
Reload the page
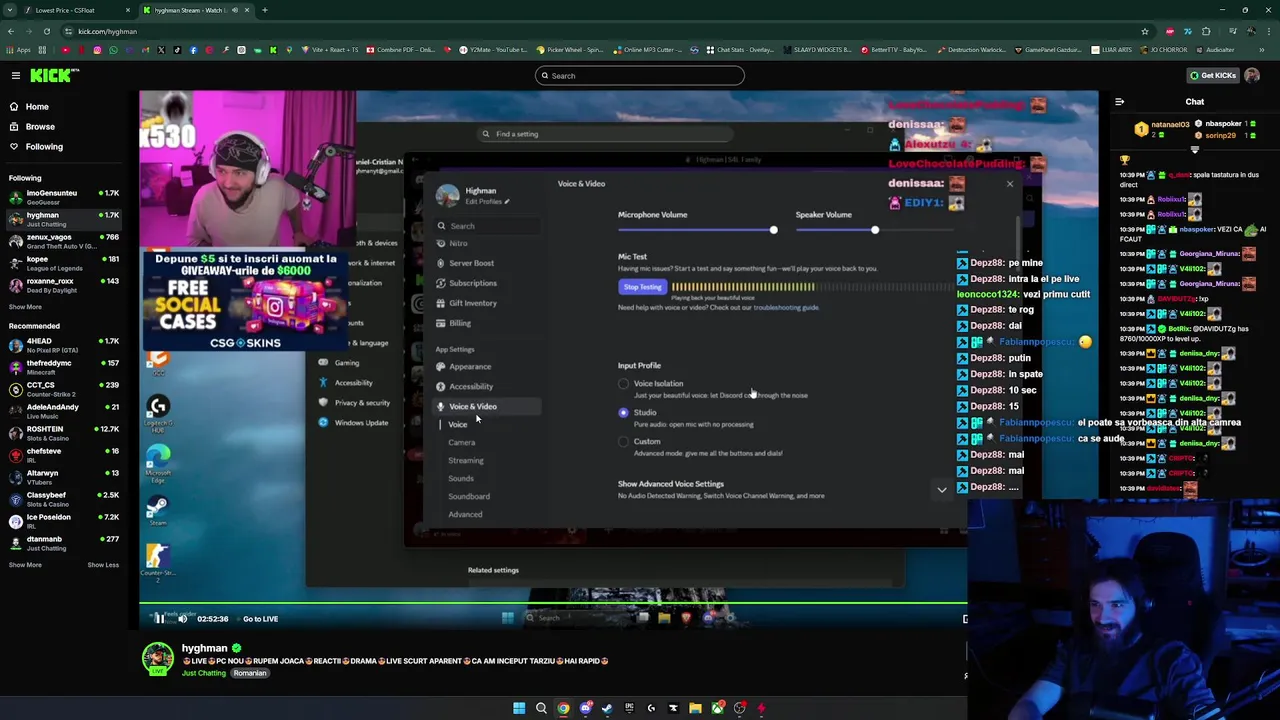click(x=47, y=31)
